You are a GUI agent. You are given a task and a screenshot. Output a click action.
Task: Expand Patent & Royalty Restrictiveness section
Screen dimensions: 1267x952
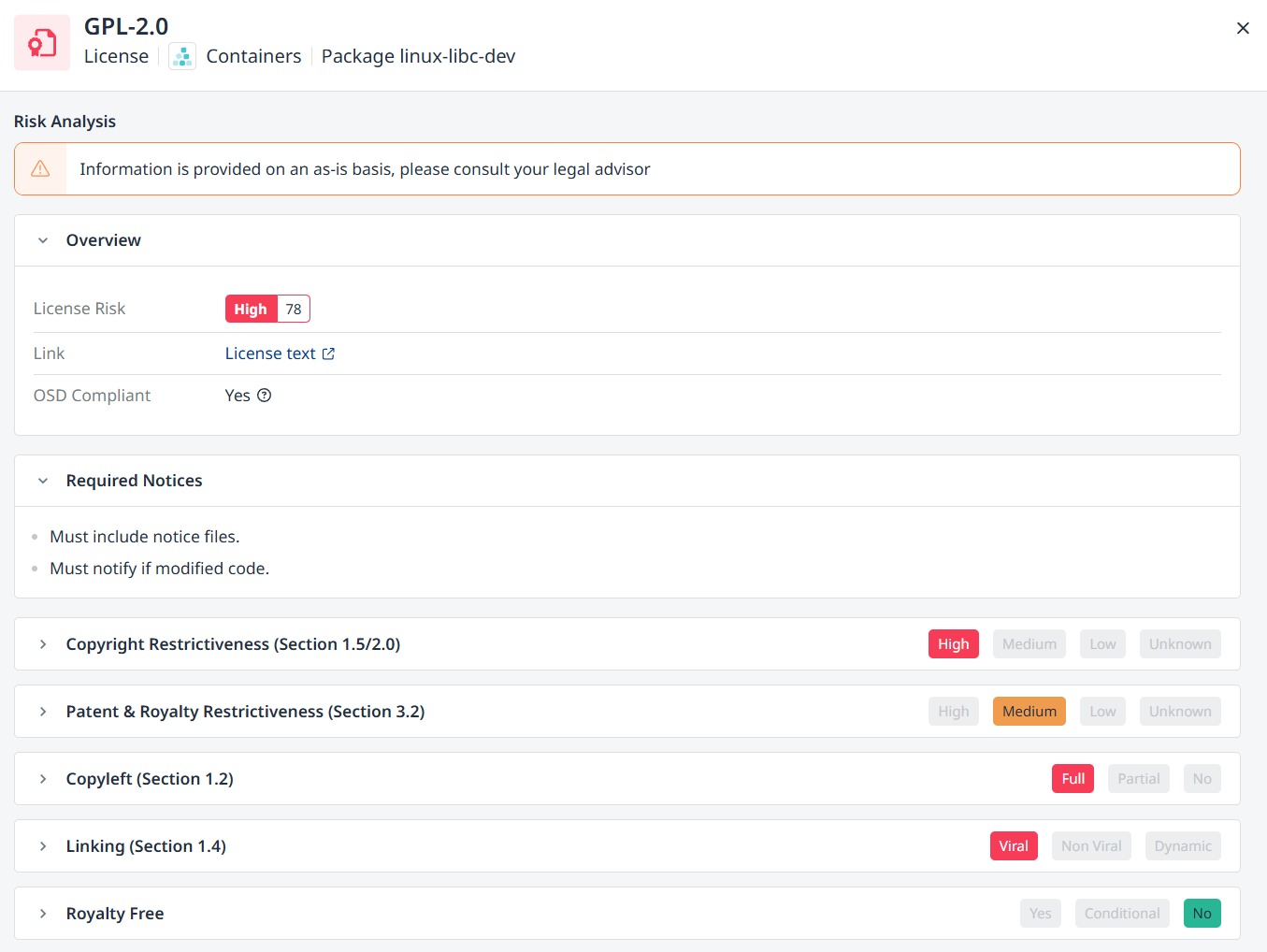pyautogui.click(x=43, y=712)
